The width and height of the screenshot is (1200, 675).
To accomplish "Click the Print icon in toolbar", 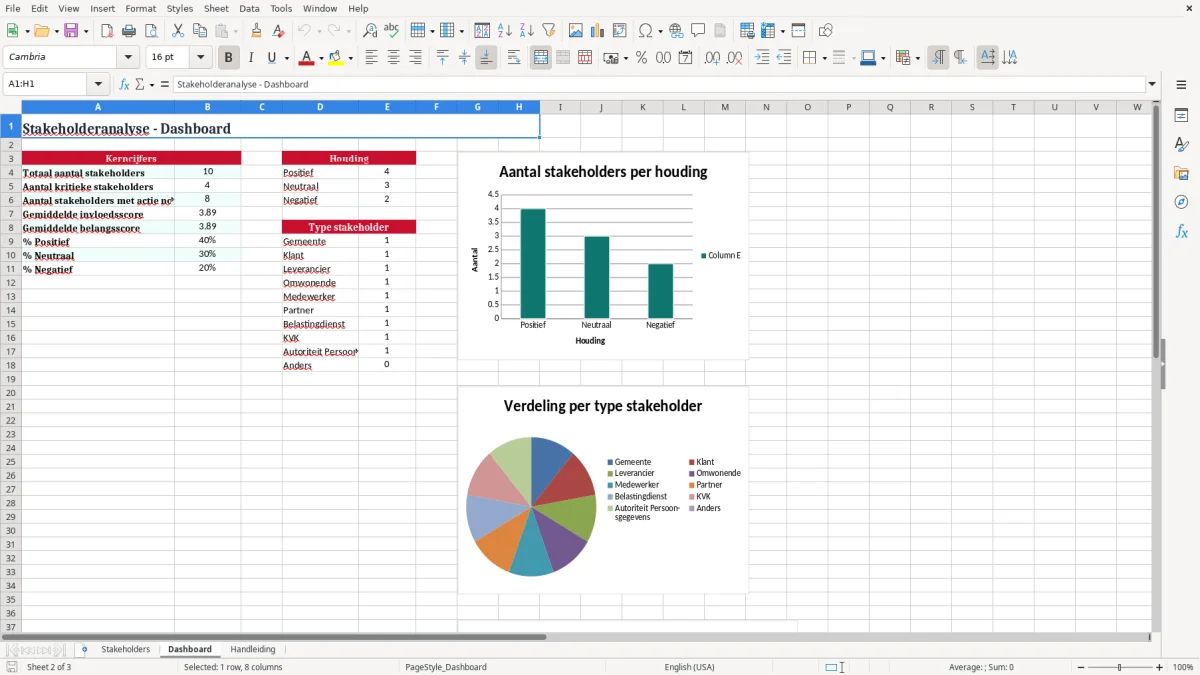I will point(129,31).
